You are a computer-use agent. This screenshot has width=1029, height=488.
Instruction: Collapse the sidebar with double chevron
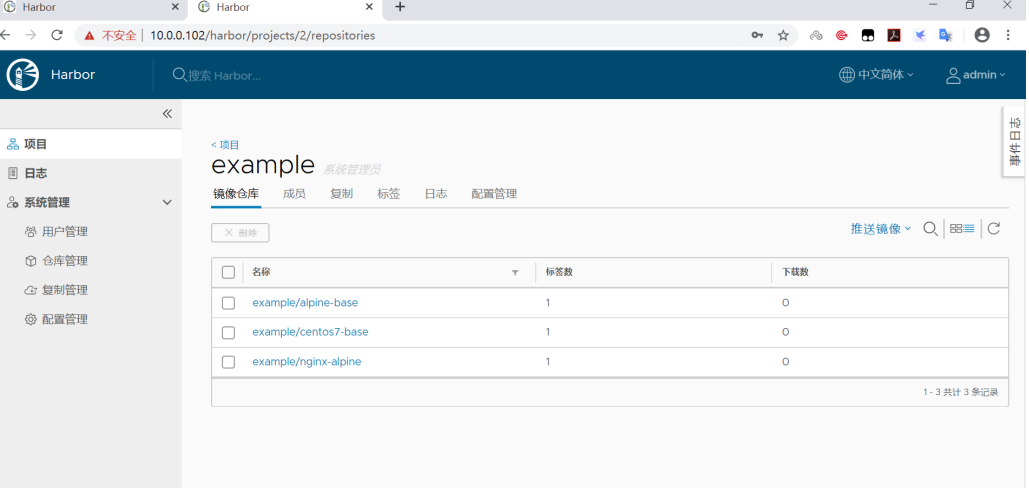(167, 113)
